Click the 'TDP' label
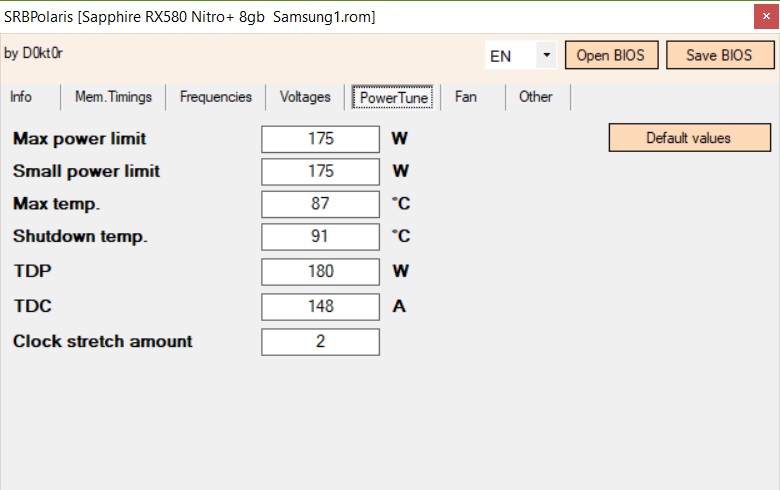This screenshot has width=780, height=490. pos(32,271)
